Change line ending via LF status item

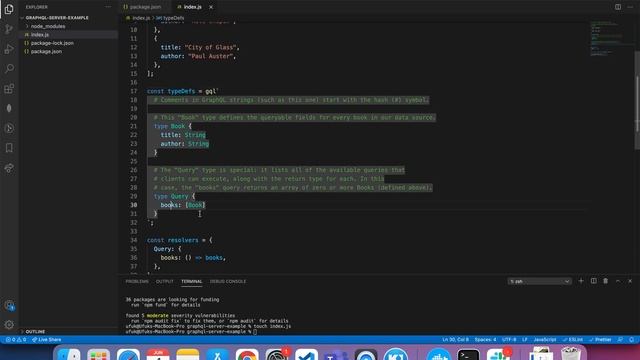point(525,340)
